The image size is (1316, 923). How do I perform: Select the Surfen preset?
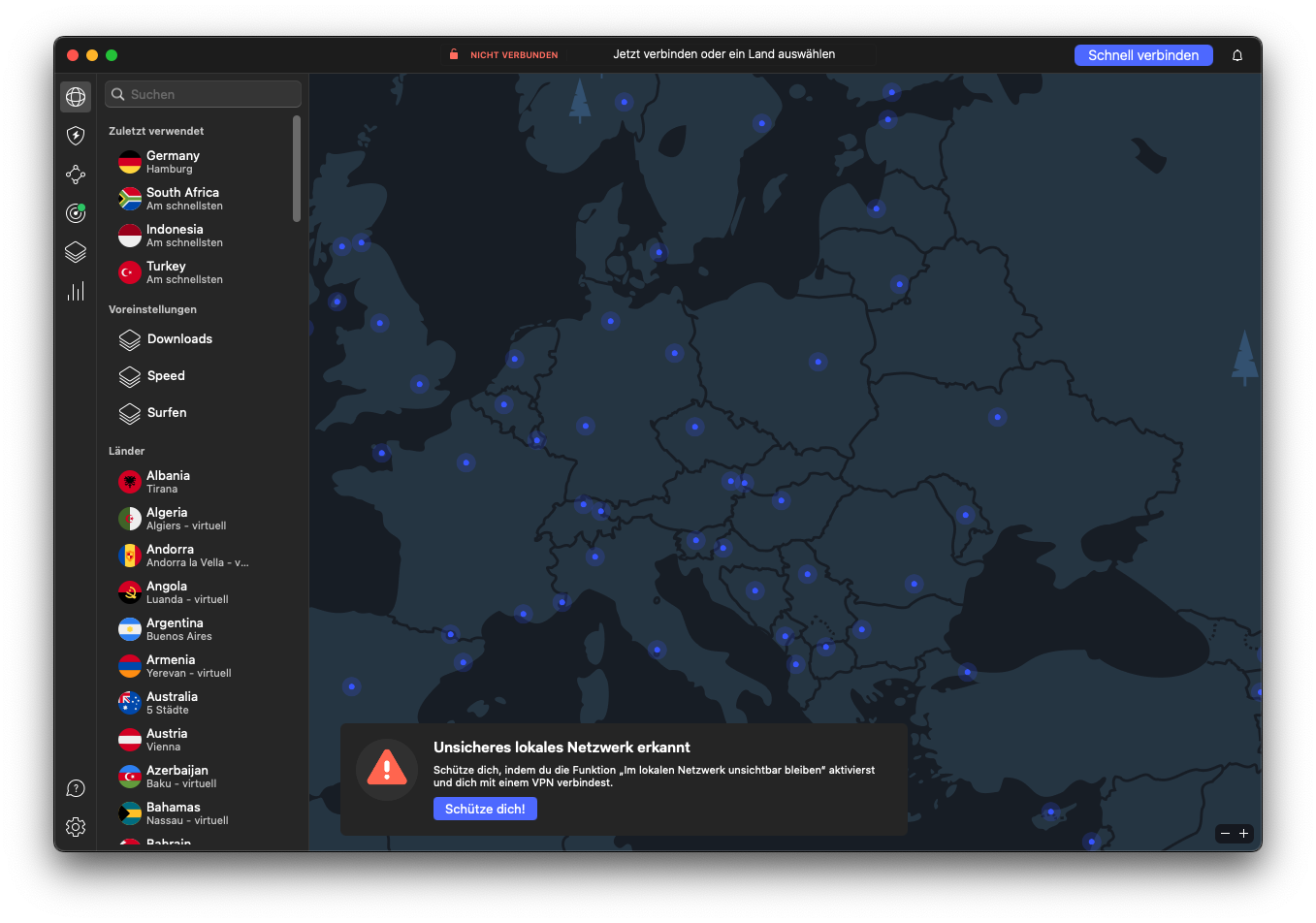click(199, 413)
